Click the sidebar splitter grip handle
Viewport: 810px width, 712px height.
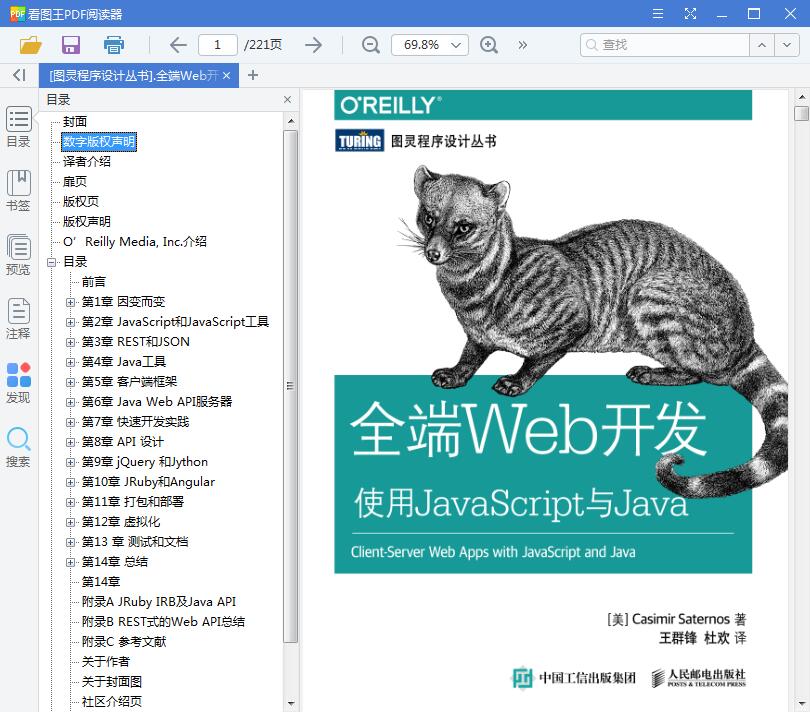(290, 385)
